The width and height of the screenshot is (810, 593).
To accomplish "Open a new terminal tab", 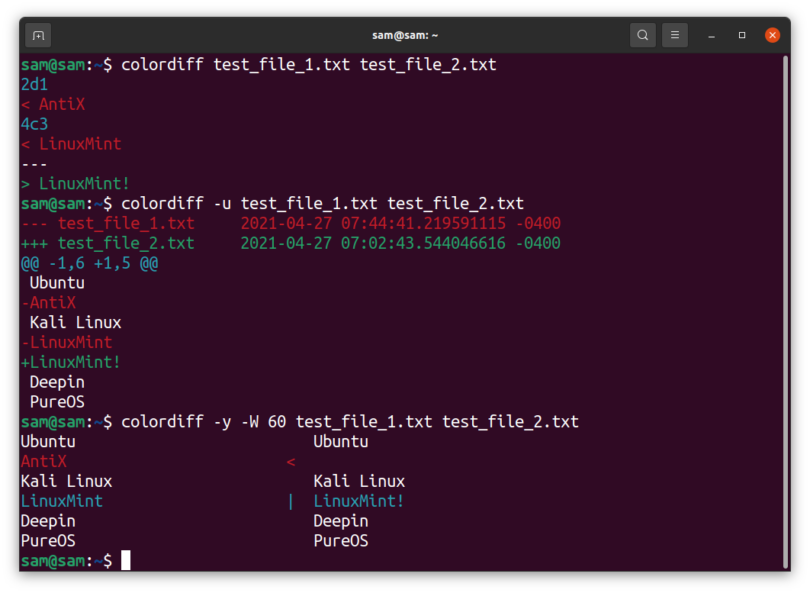I will pyautogui.click(x=38, y=34).
